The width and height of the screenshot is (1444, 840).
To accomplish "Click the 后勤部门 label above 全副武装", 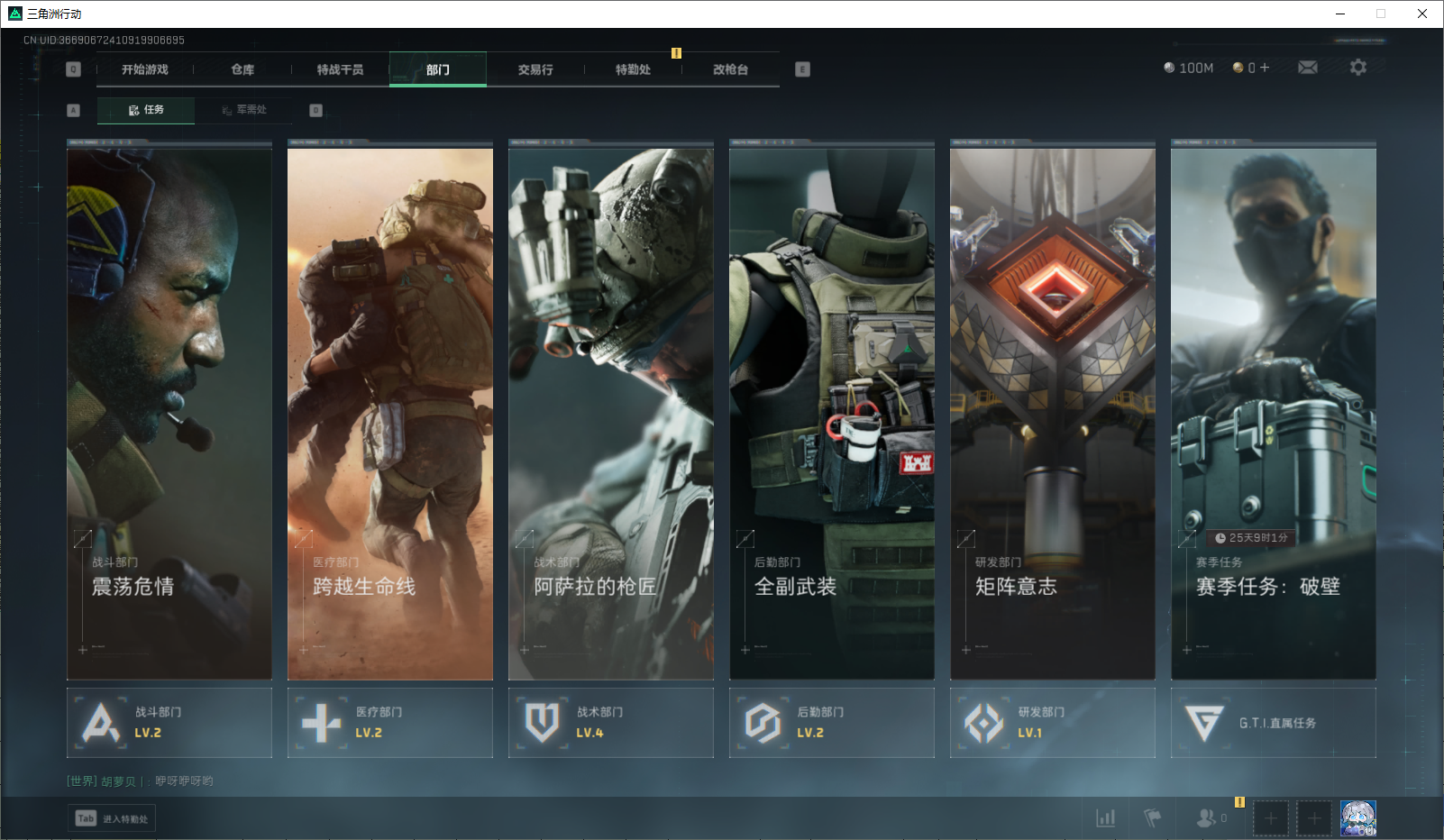I will click(x=777, y=562).
